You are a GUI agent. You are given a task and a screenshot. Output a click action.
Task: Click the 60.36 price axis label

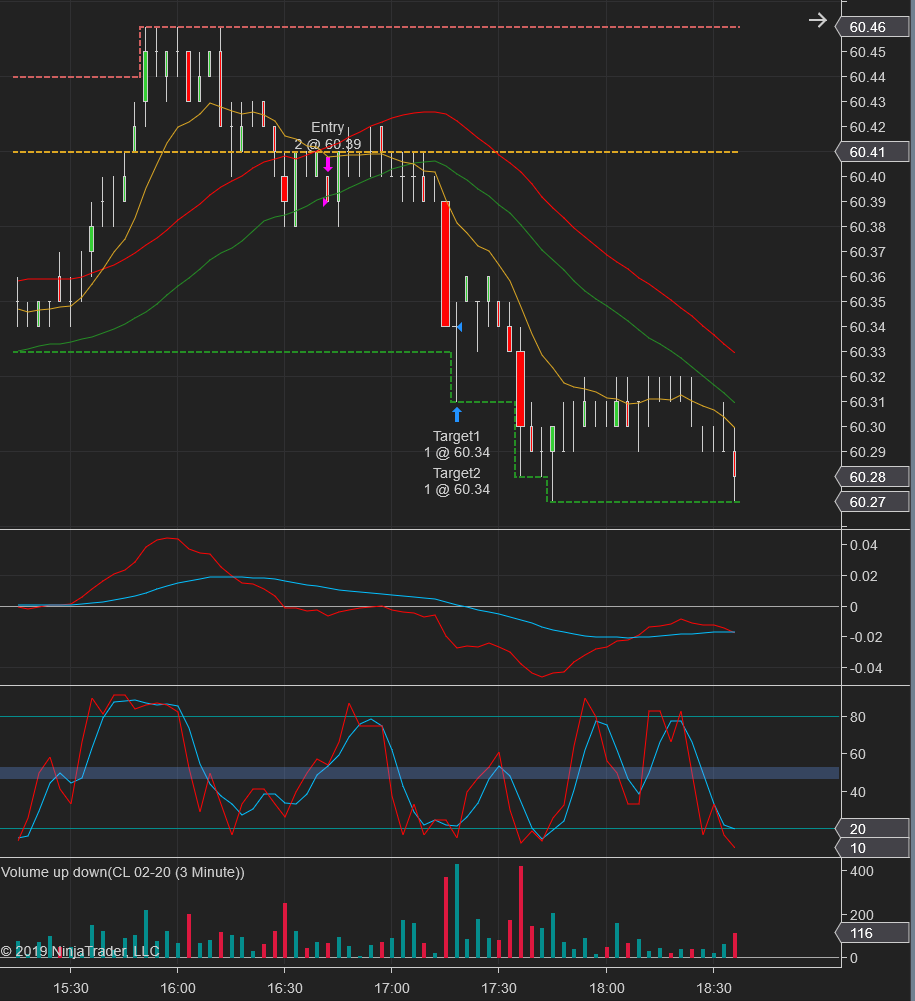tap(867, 277)
